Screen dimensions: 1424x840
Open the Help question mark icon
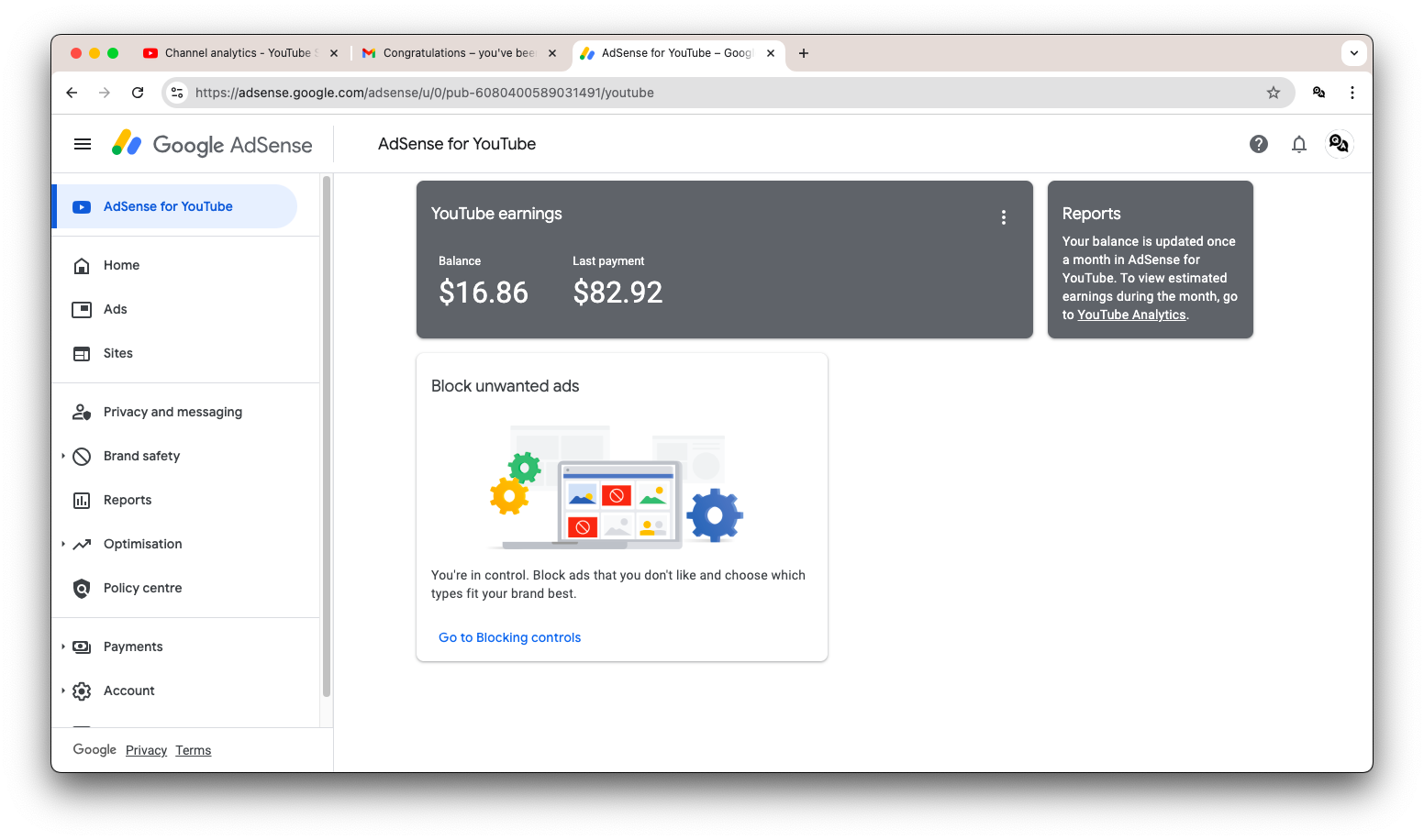pos(1259,144)
